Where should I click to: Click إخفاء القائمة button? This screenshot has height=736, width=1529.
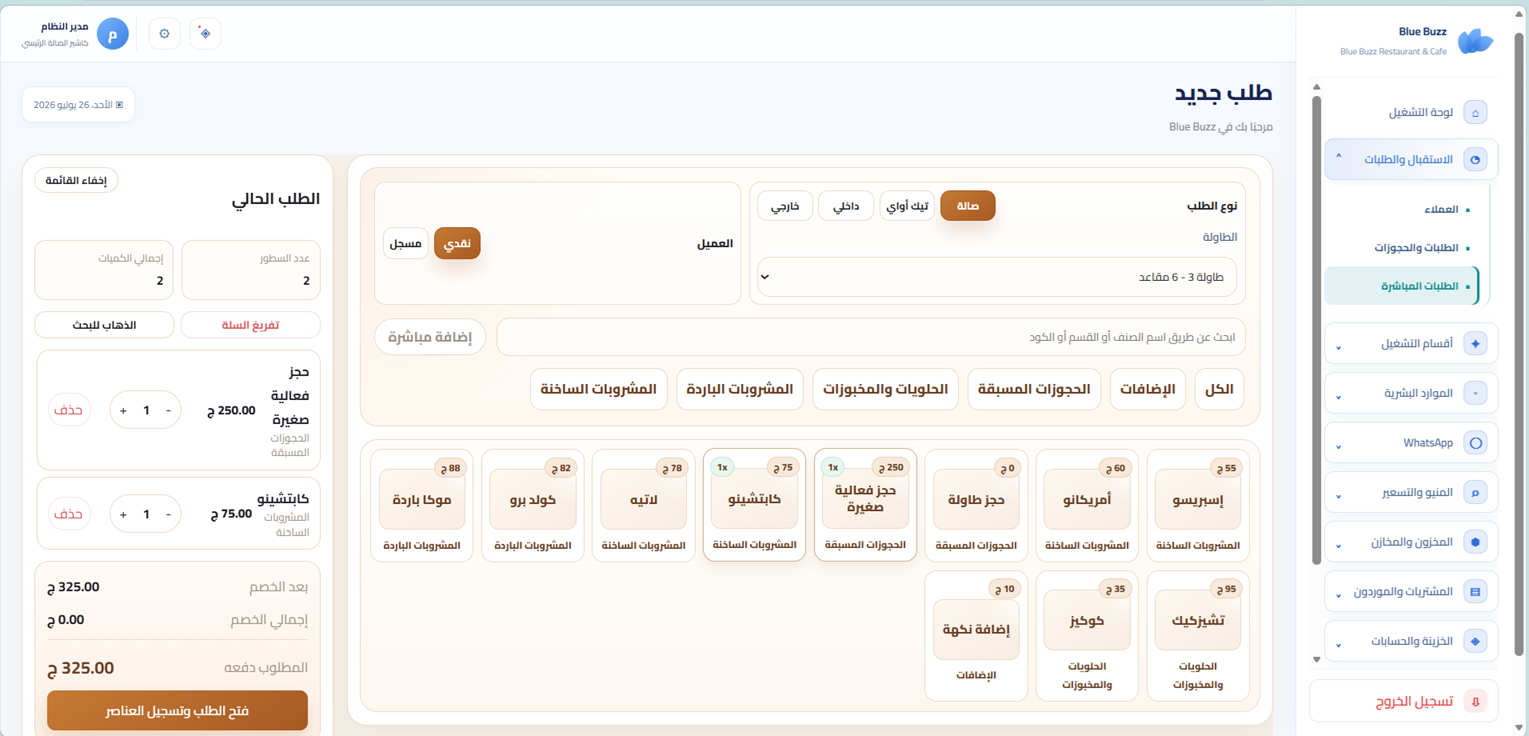coord(76,181)
